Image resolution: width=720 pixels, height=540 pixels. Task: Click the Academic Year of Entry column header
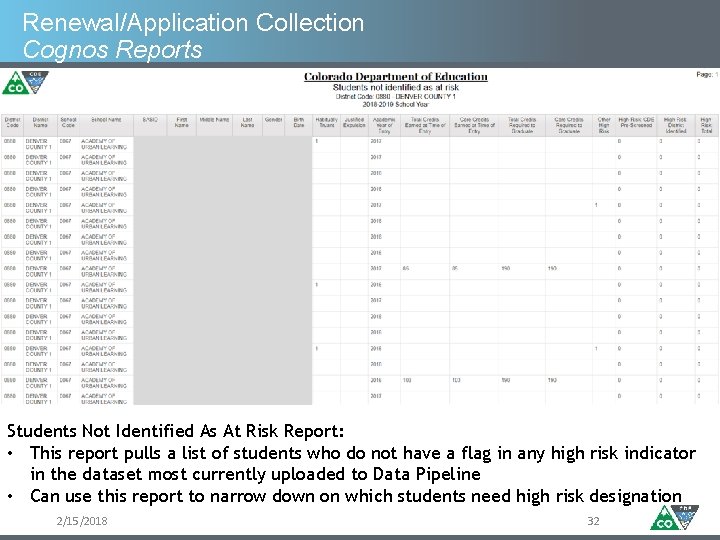pyautogui.click(x=384, y=125)
